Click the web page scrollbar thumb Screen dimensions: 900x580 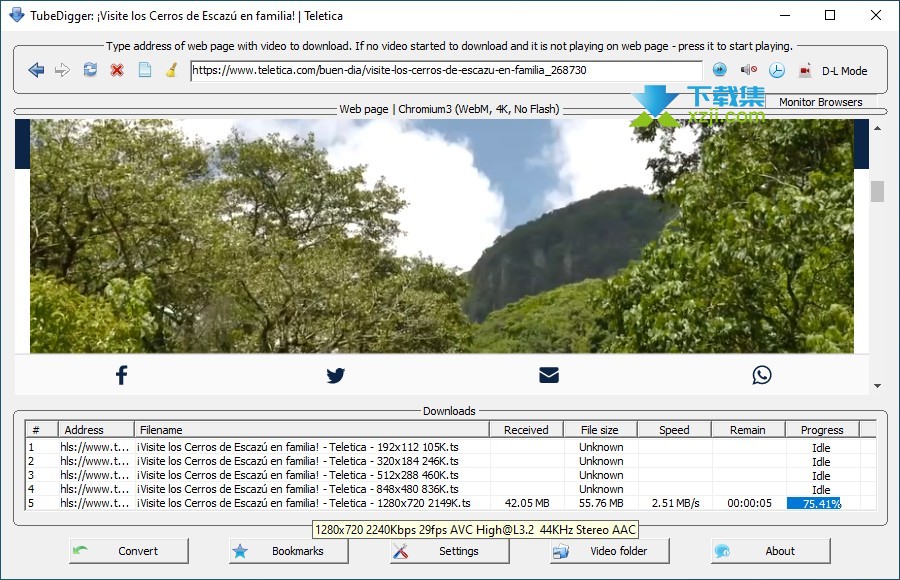point(877,191)
